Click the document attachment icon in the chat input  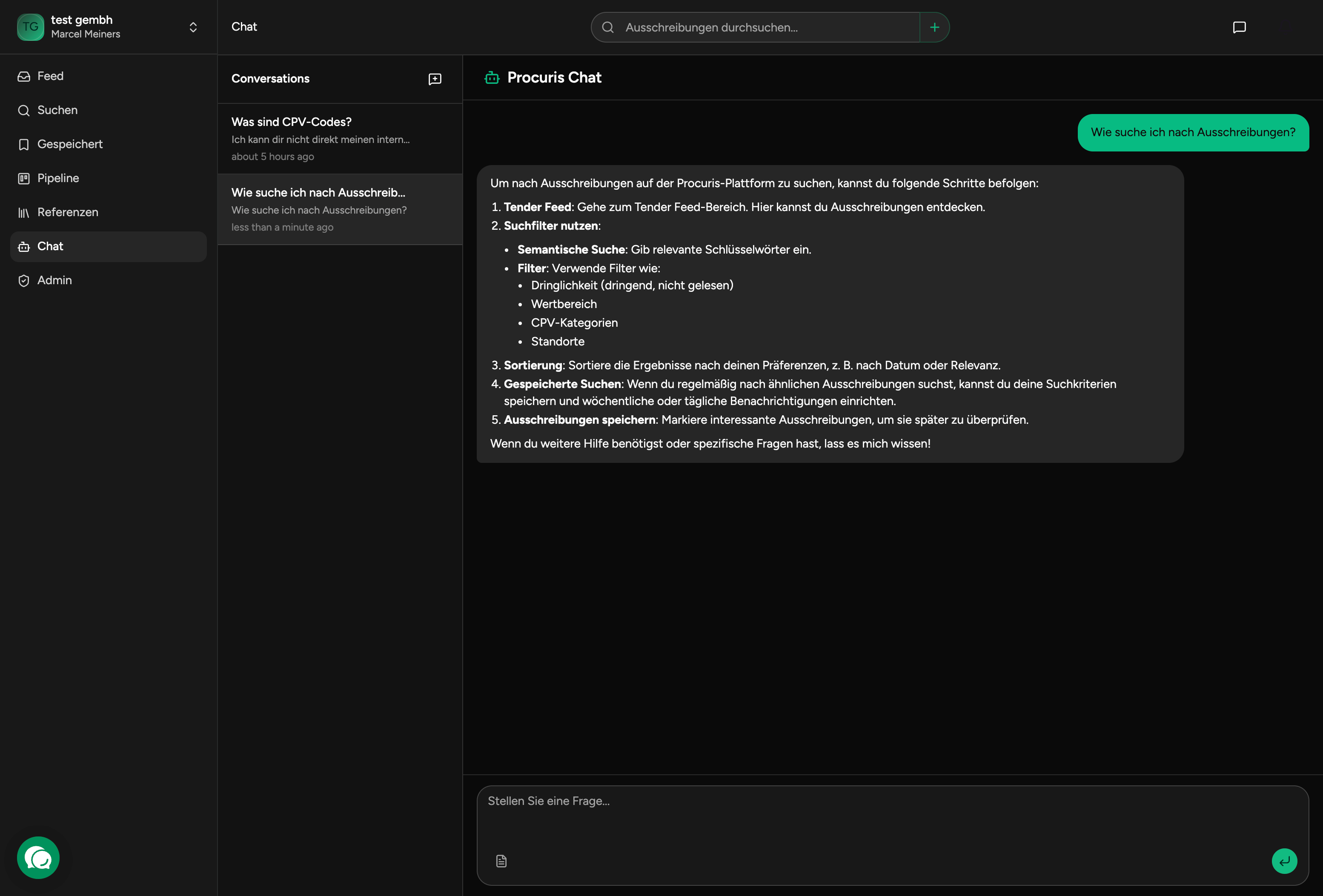pyautogui.click(x=501, y=861)
